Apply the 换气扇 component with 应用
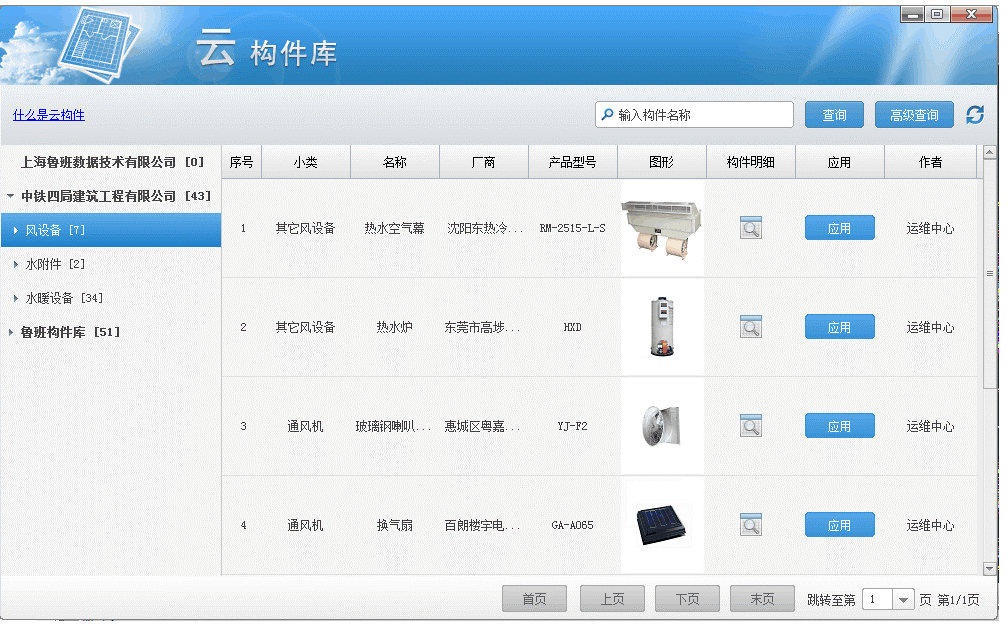This screenshot has height=634, width=1007. [839, 525]
